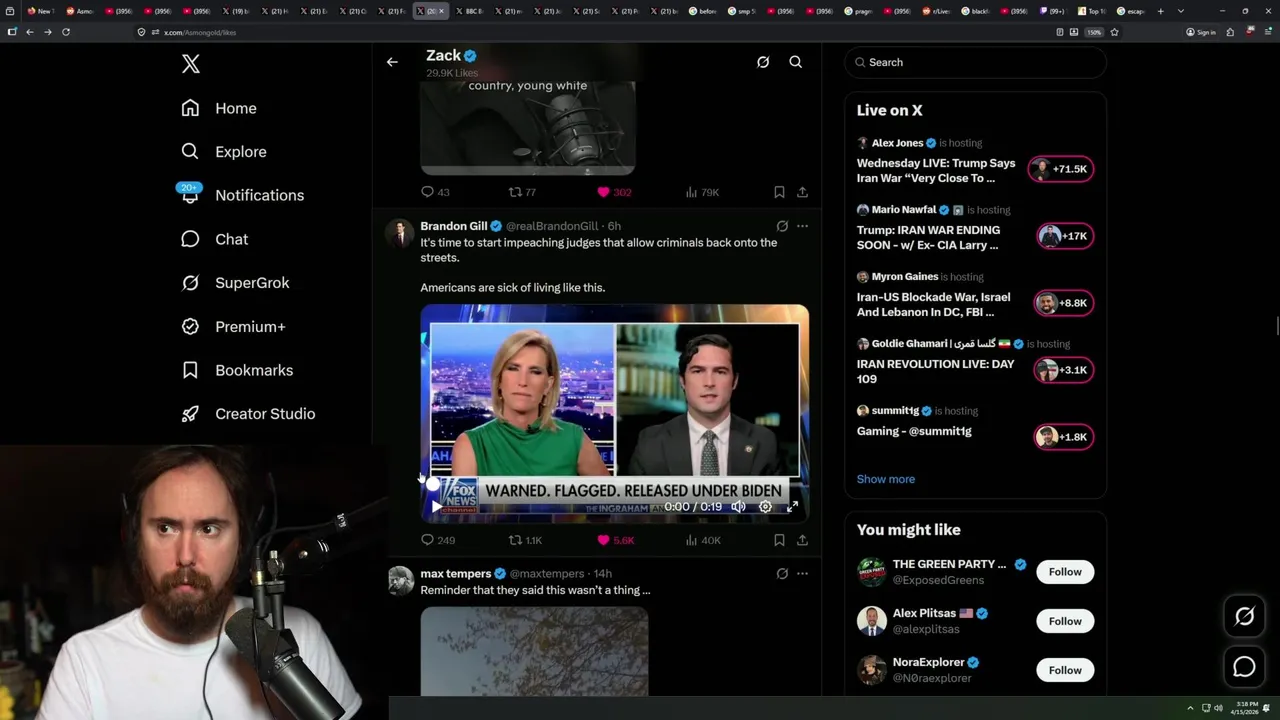1280x720 pixels.
Task: Click browser back navigation arrow
Action: 30,32
